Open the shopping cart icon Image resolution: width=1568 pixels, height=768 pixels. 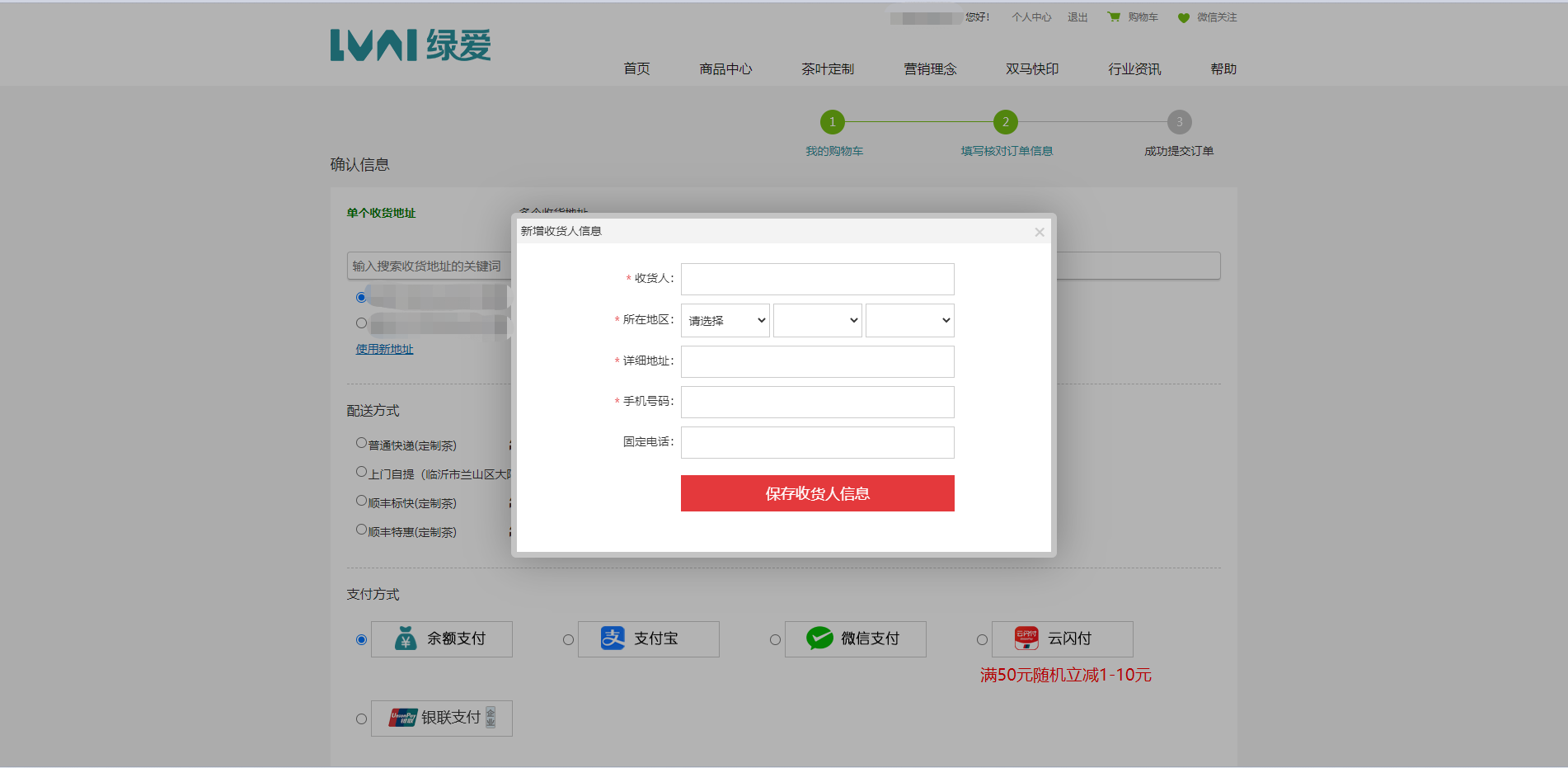pos(1114,16)
